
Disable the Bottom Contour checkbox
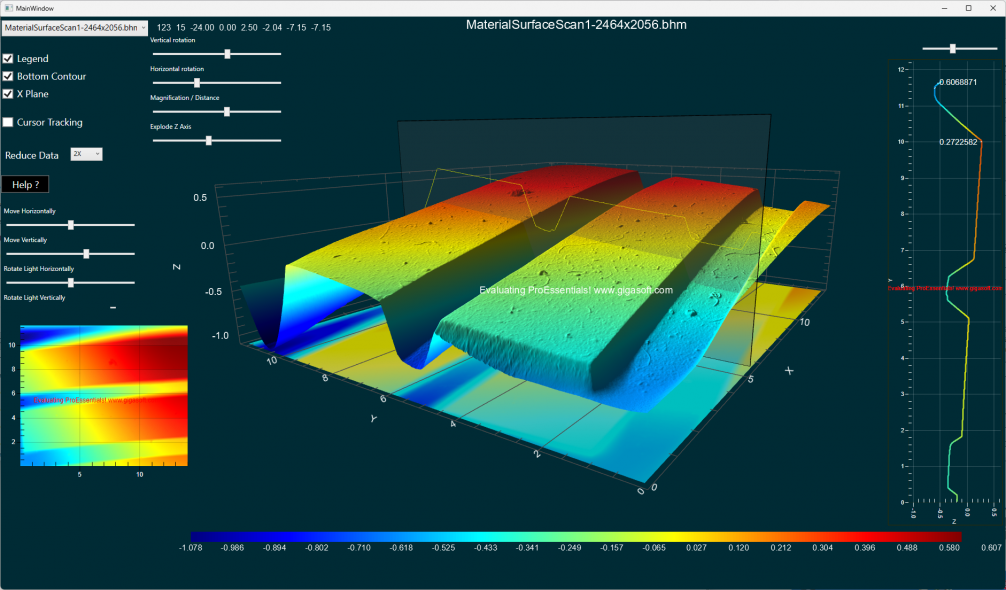pos(8,76)
